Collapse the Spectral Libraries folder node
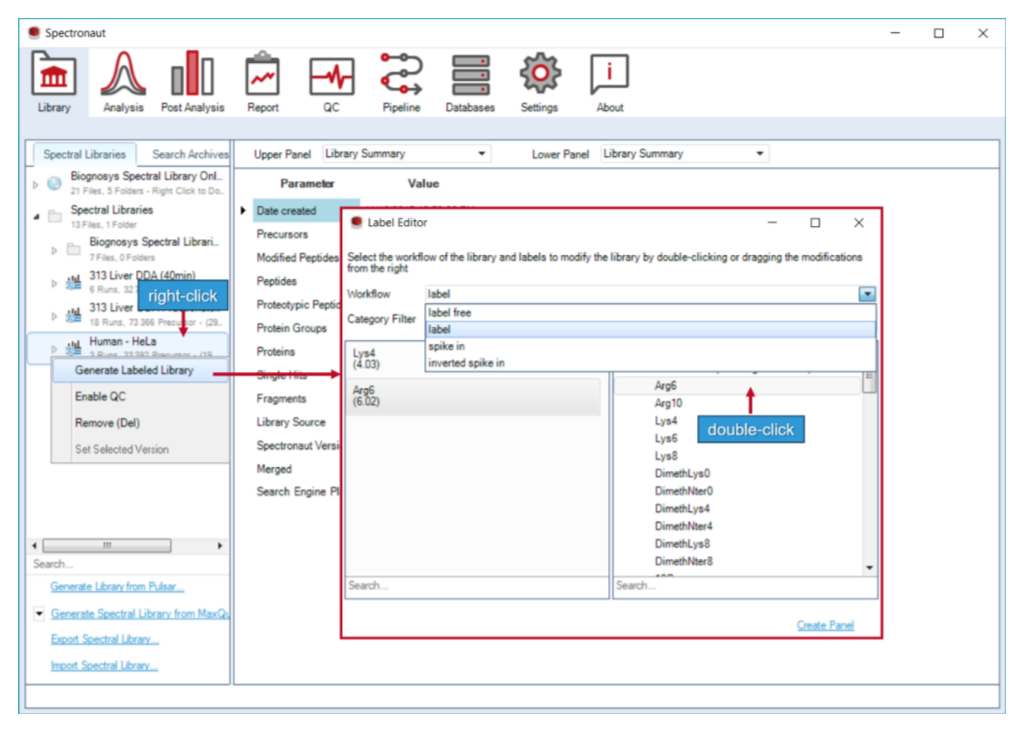The image size is (1025, 733). (x=36, y=216)
